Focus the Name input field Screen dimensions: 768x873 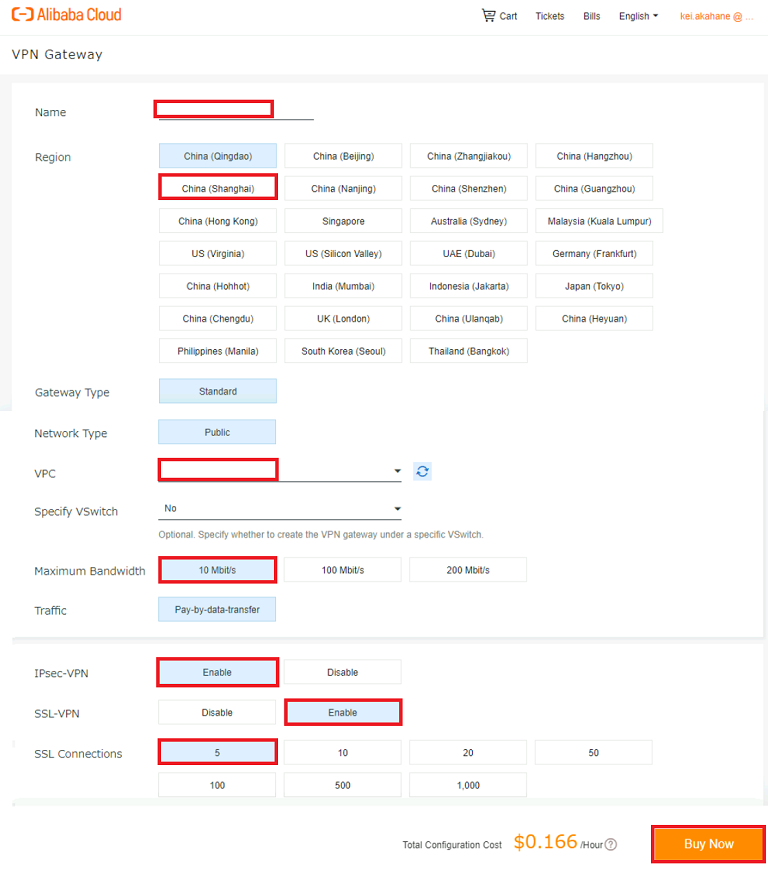(236, 110)
